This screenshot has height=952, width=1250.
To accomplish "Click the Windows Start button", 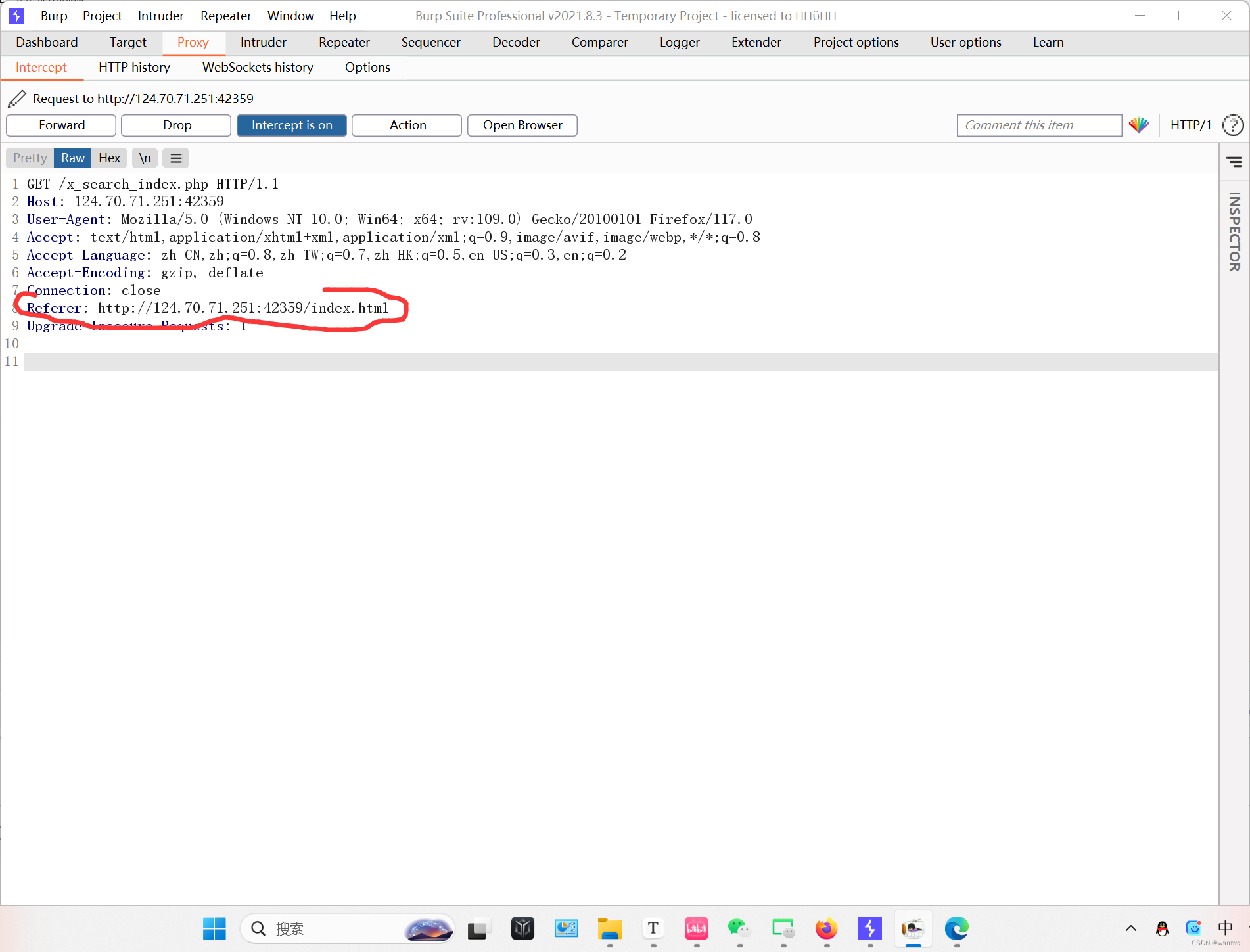I will pyautogui.click(x=214, y=928).
